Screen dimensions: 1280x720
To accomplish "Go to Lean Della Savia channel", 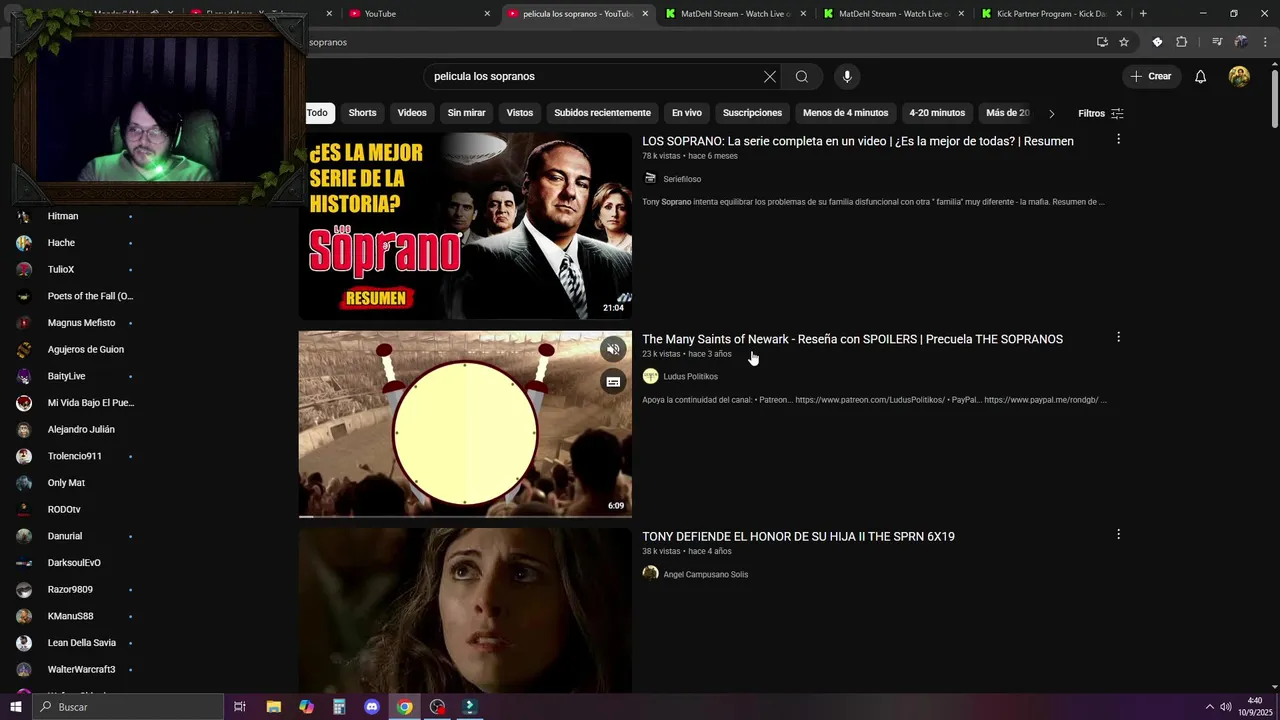I will pos(81,643).
